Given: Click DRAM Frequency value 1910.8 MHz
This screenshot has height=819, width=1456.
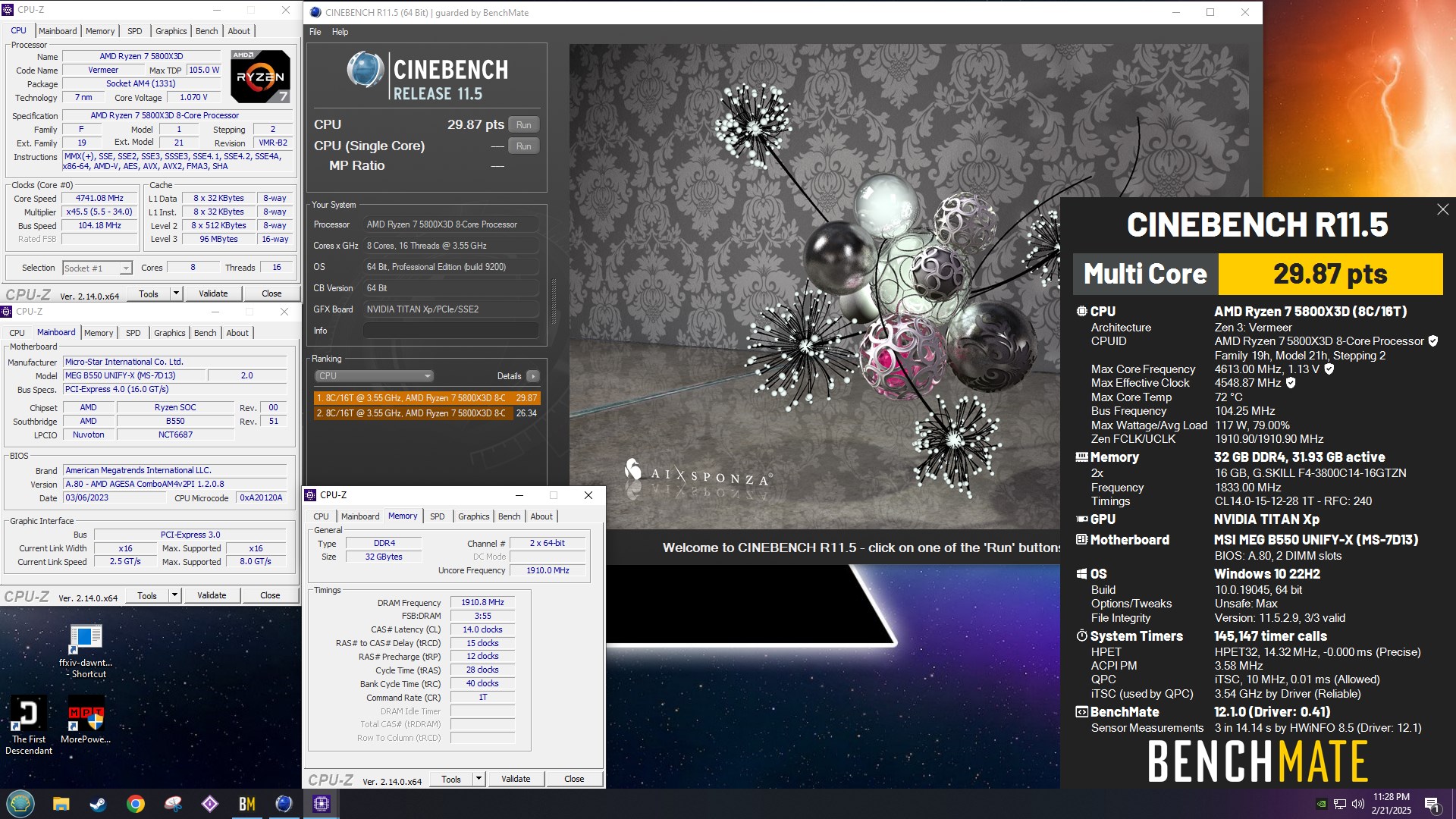Looking at the screenshot, I should tap(482, 603).
